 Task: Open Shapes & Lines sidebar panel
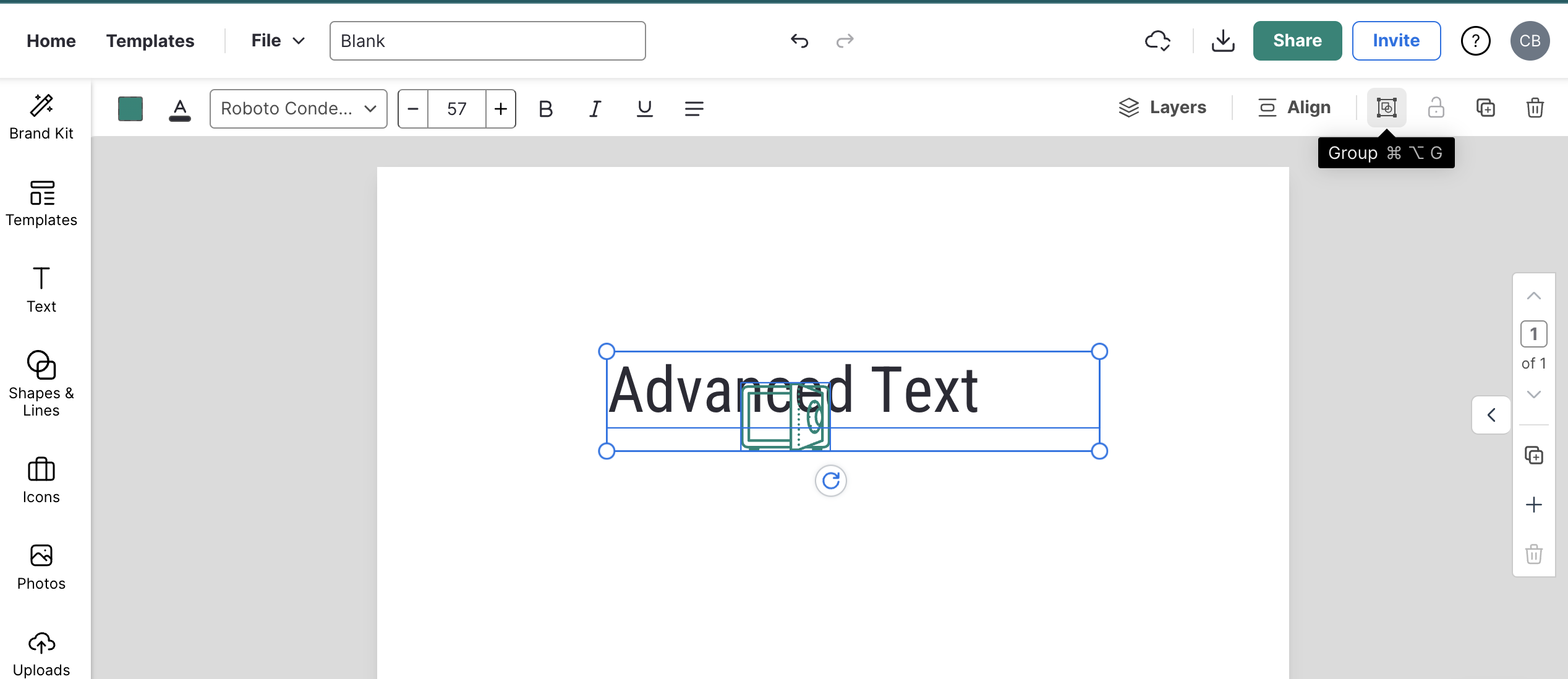pos(41,383)
